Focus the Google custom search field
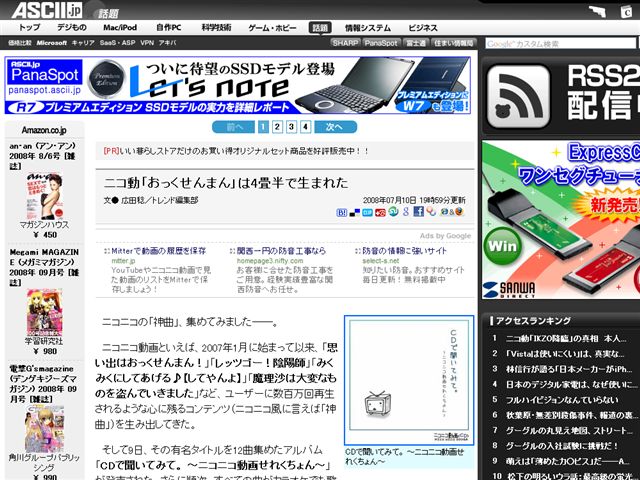 tap(560, 43)
